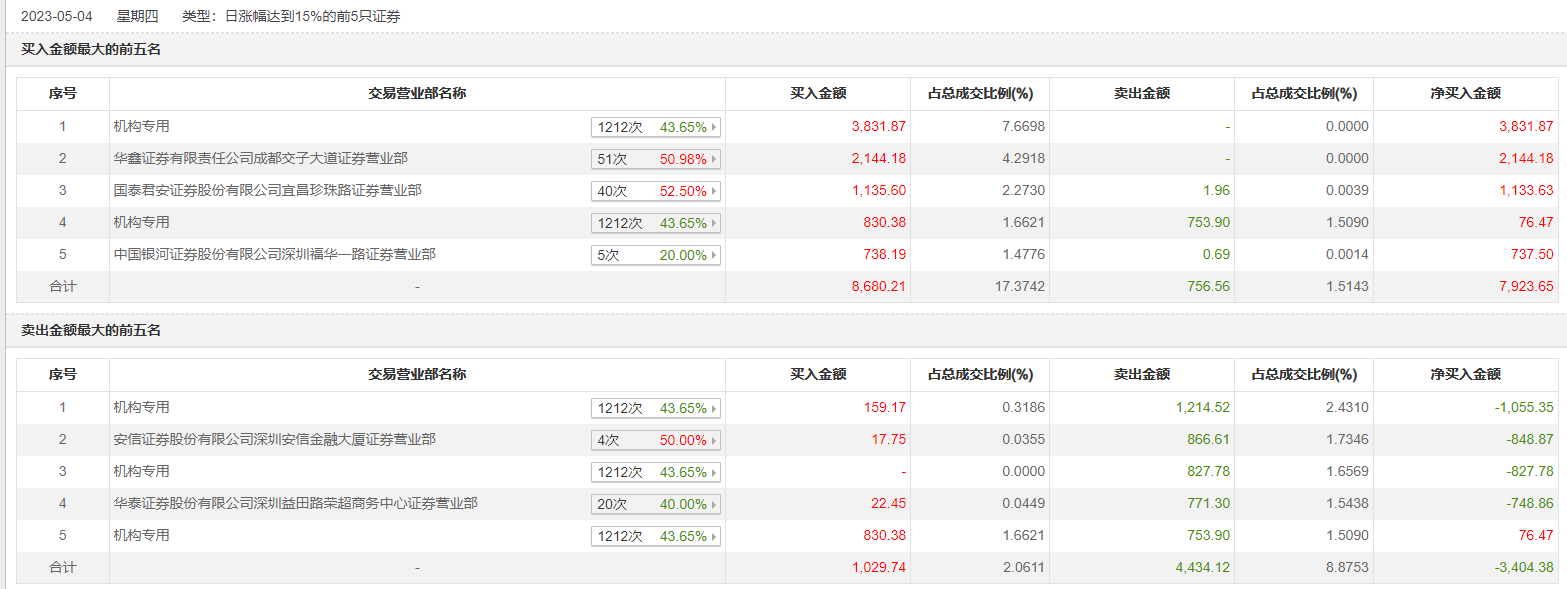The height and width of the screenshot is (589, 1567).
Task: Expand 1212次 box in sell table row 1
Action: click(714, 408)
